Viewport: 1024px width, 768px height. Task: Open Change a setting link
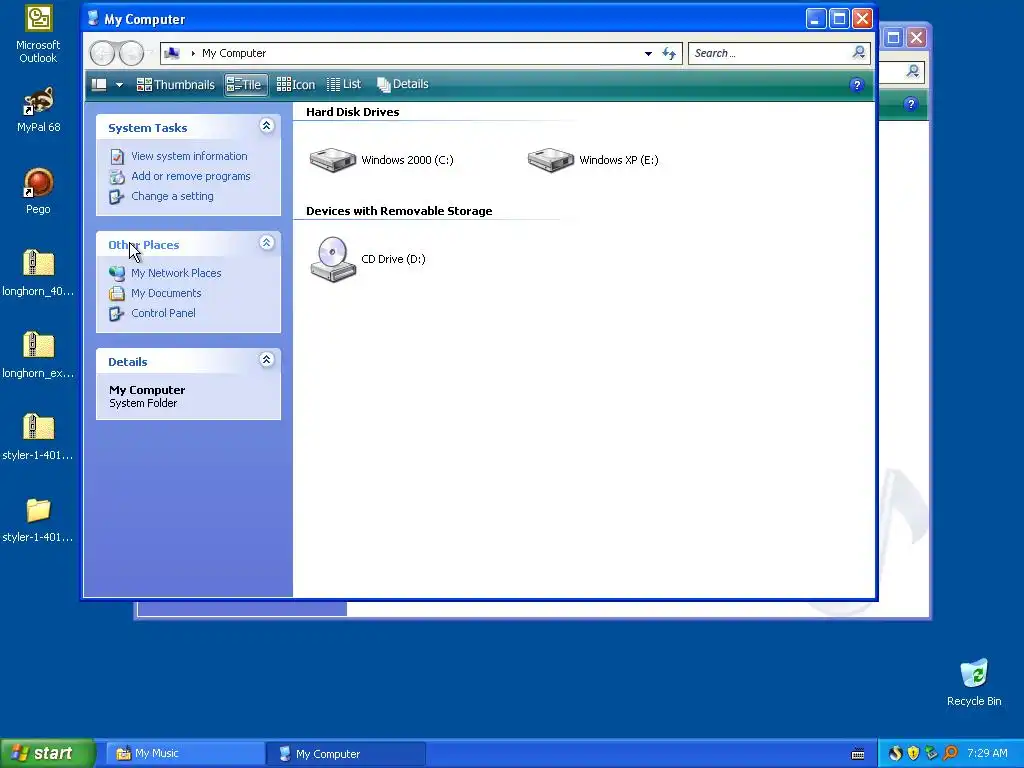172,196
